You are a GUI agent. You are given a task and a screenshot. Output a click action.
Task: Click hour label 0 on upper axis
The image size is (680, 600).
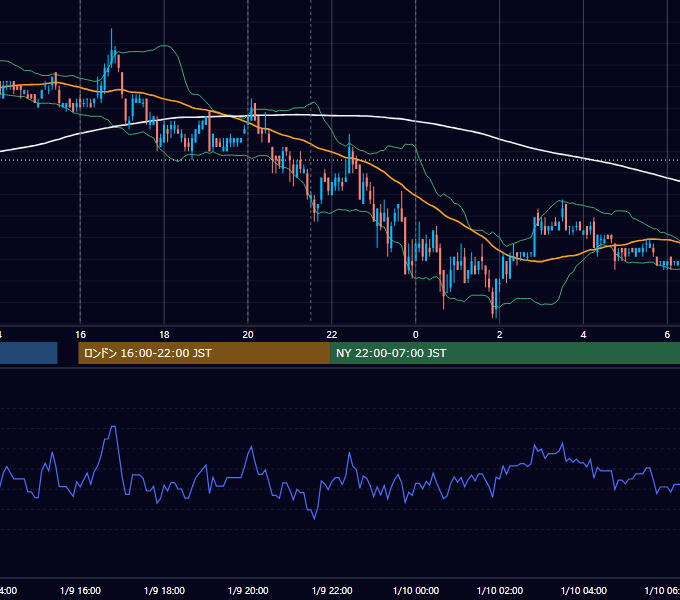(415, 335)
